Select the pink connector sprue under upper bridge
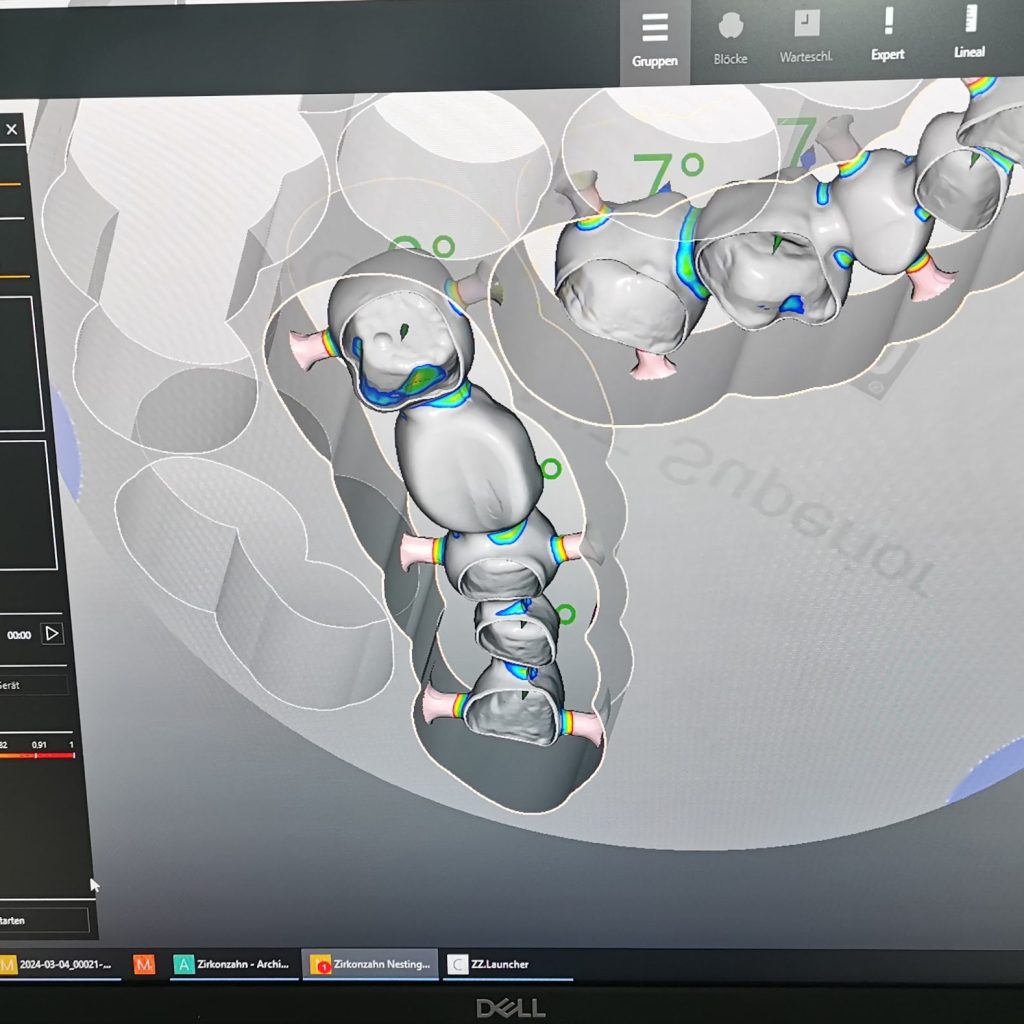 (x=650, y=364)
